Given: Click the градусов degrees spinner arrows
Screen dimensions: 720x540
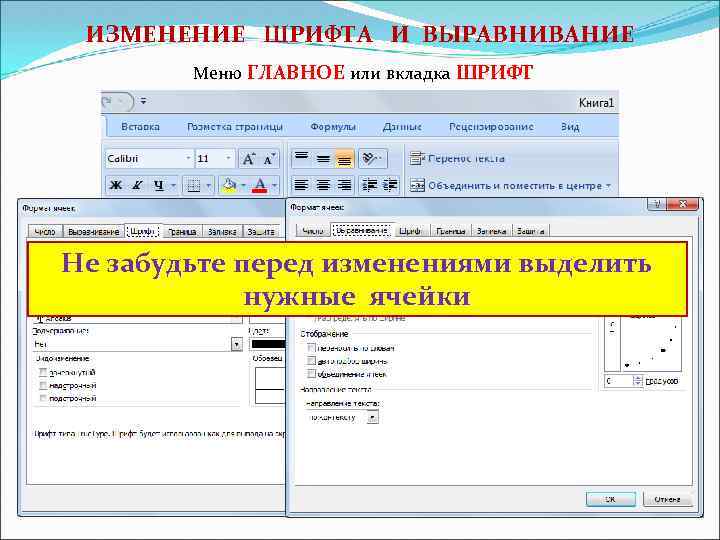Looking at the screenshot, I should (x=637, y=381).
